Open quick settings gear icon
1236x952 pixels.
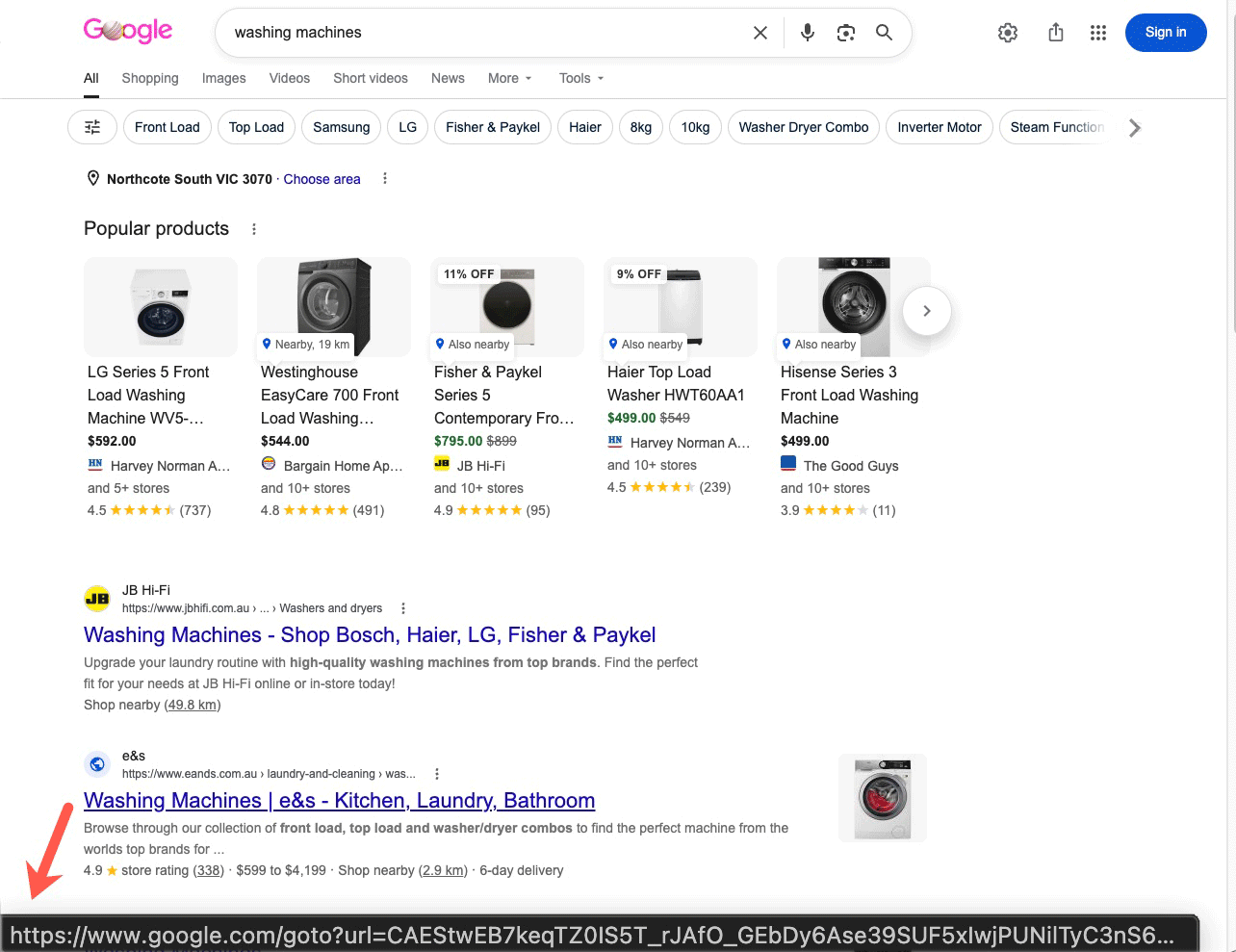pyautogui.click(x=1008, y=33)
